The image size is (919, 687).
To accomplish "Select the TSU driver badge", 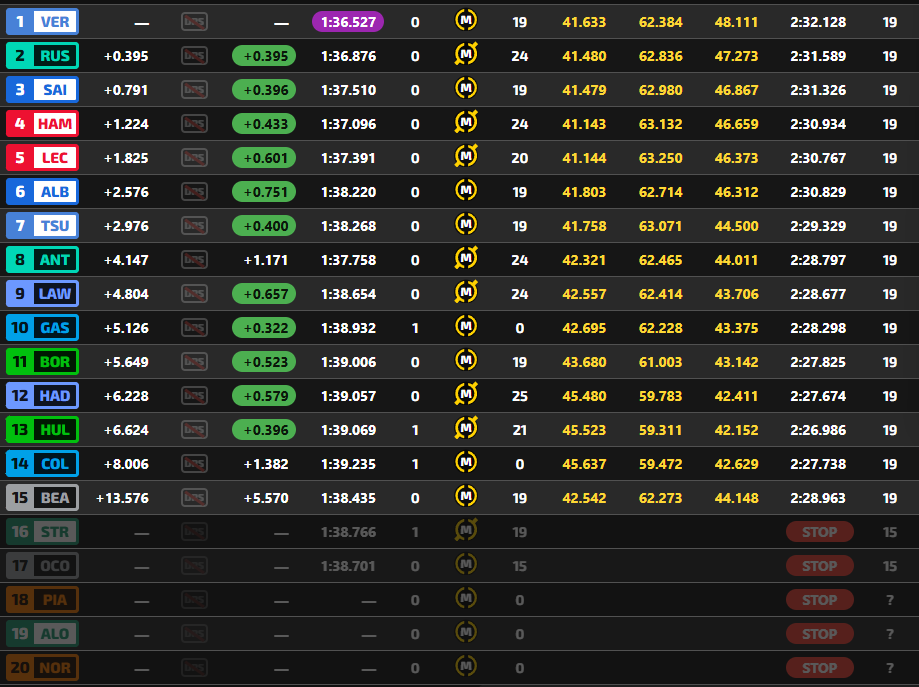I will pos(42,226).
